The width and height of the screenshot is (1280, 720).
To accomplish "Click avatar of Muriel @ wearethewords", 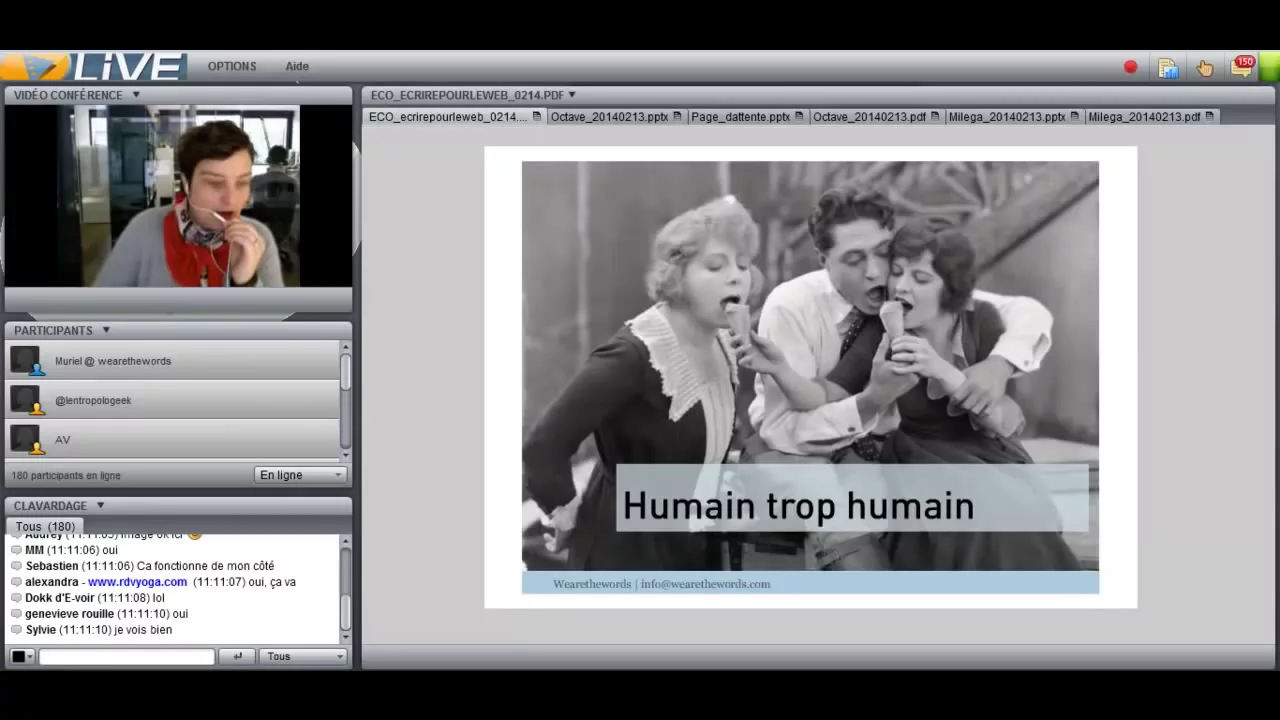I will [x=25, y=360].
